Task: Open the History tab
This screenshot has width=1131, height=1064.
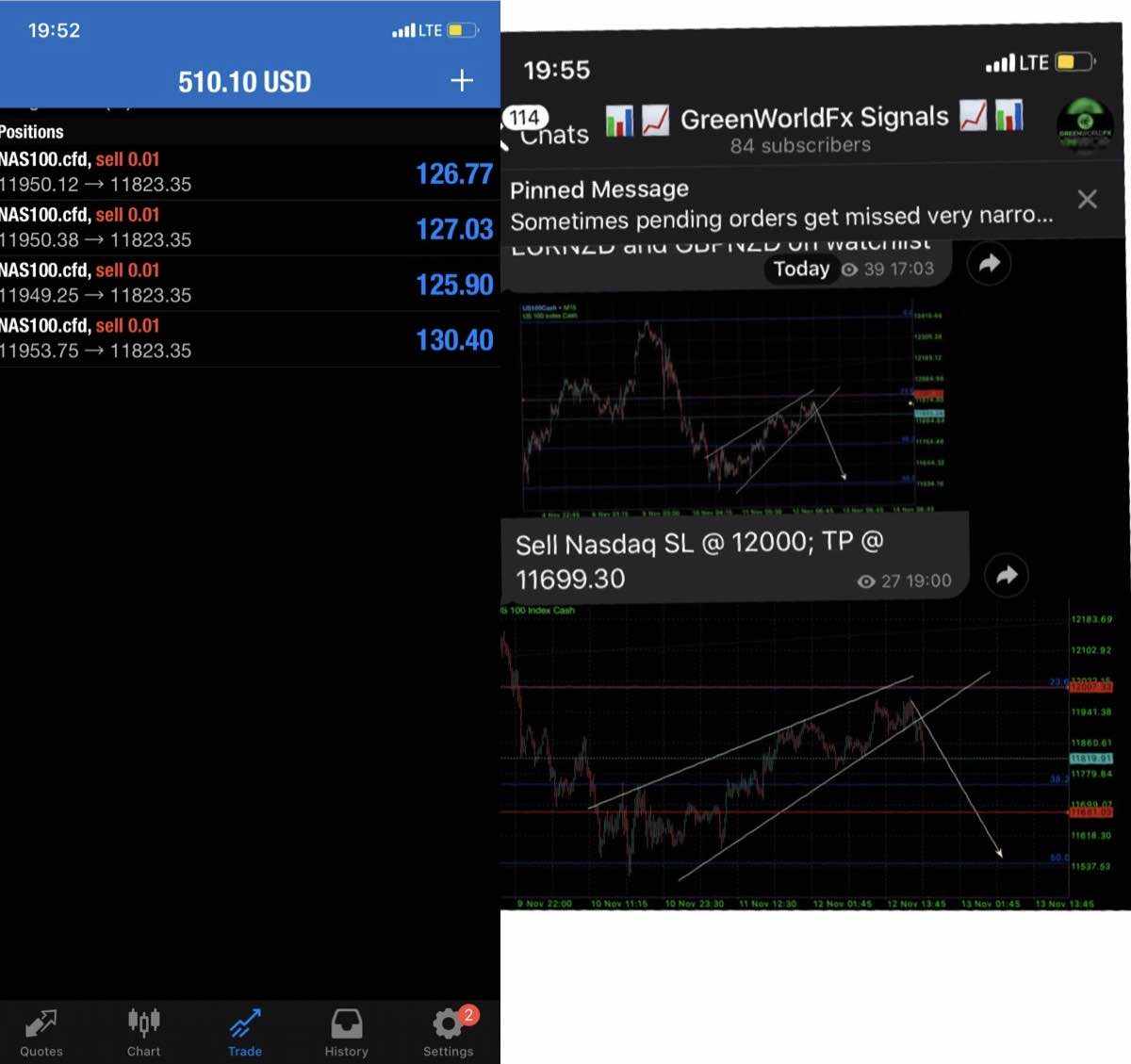Action: click(x=346, y=1033)
